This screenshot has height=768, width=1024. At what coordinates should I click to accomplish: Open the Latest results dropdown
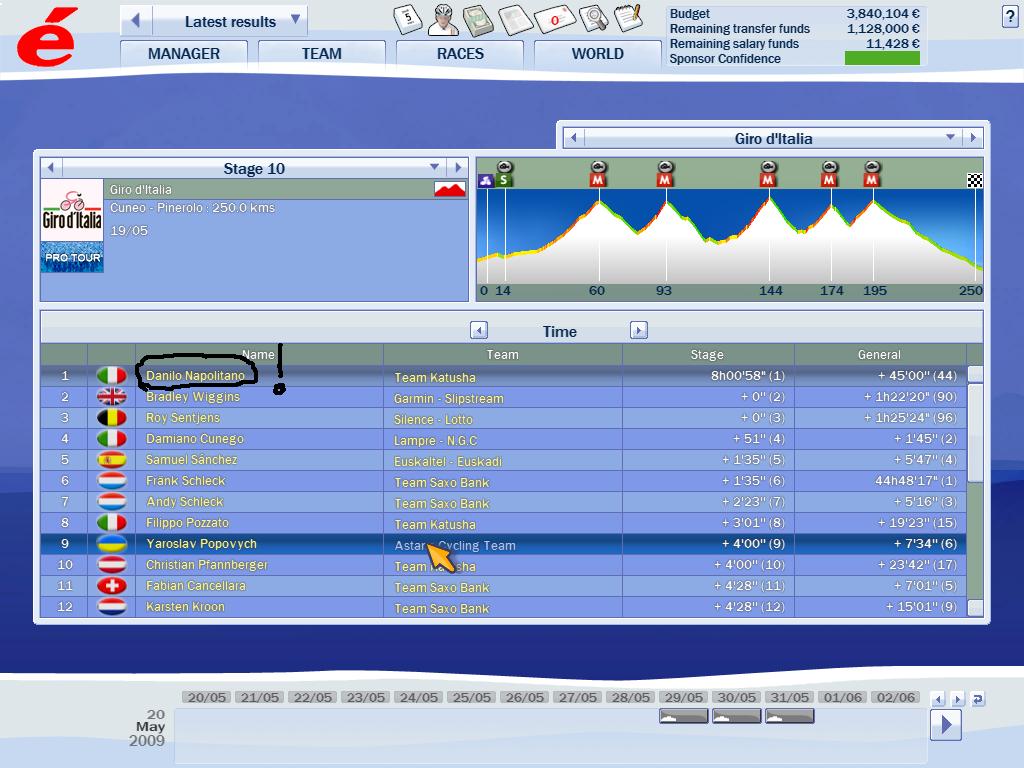[x=295, y=20]
